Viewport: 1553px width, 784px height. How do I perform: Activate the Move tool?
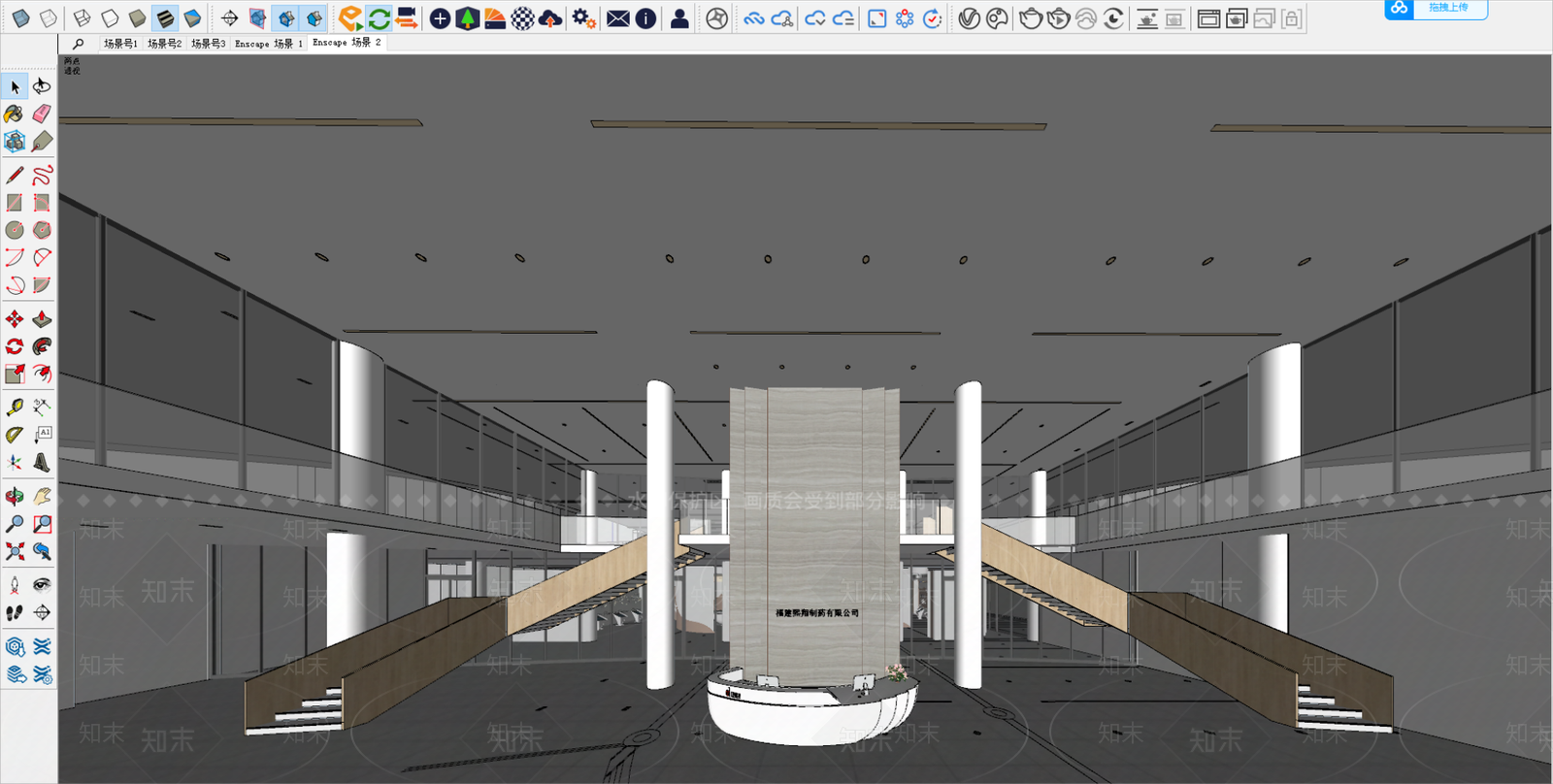click(15, 319)
